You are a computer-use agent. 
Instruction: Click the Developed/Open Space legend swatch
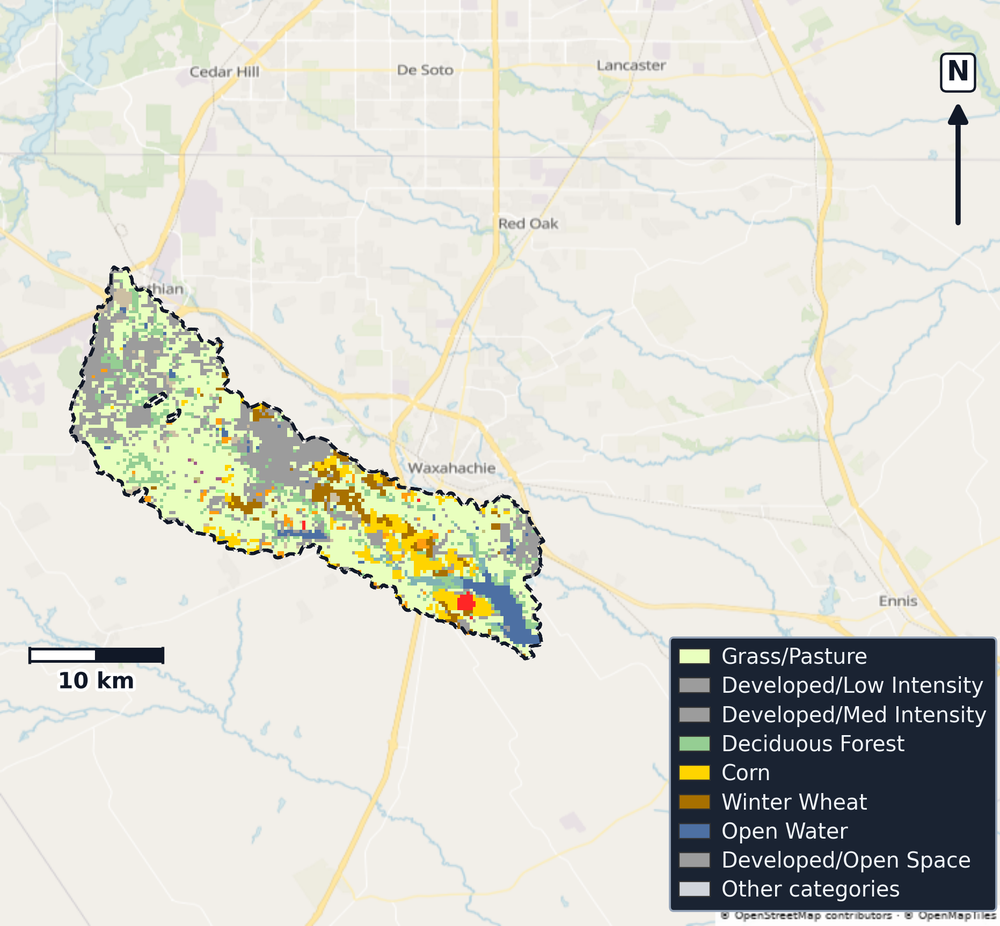tap(694, 860)
